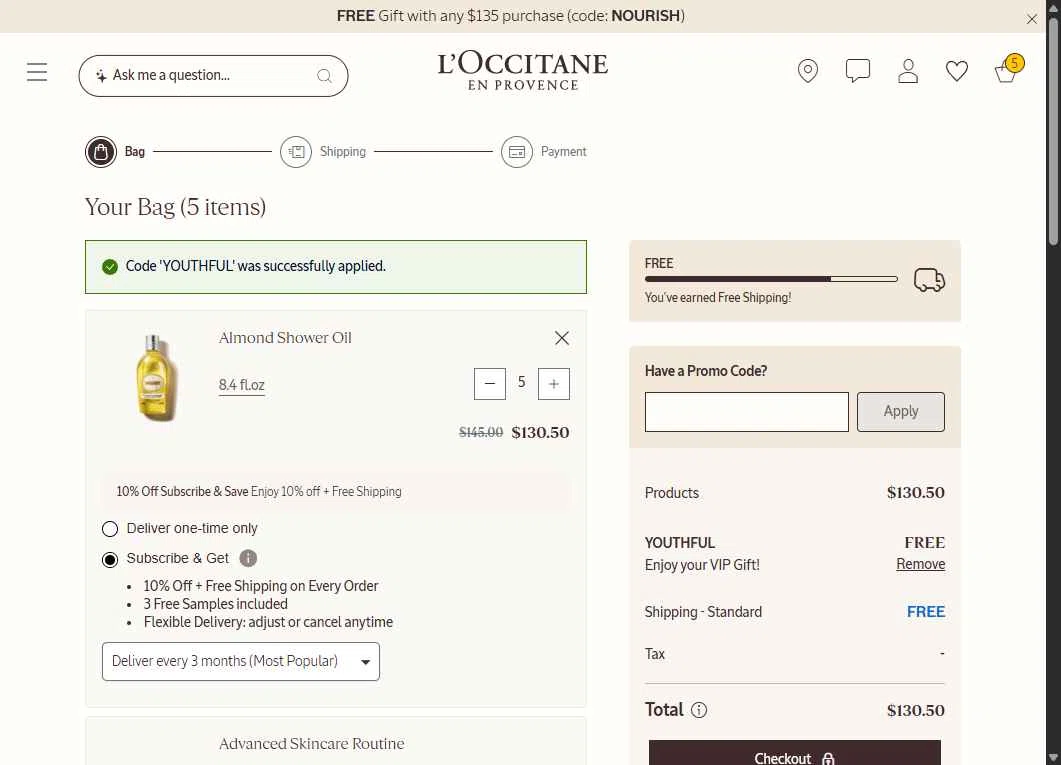Click the 'YOUTHFUL was successfully applied' message
Image resolution: width=1061 pixels, height=765 pixels.
[336, 266]
